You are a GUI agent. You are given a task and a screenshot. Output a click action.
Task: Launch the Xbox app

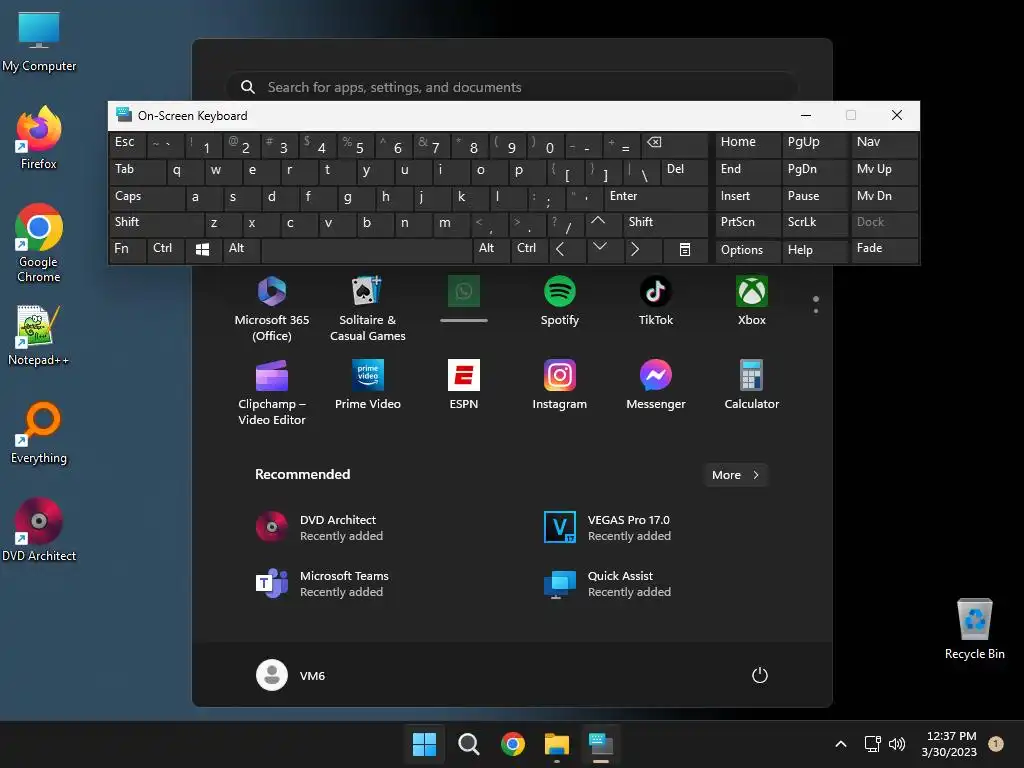752,300
